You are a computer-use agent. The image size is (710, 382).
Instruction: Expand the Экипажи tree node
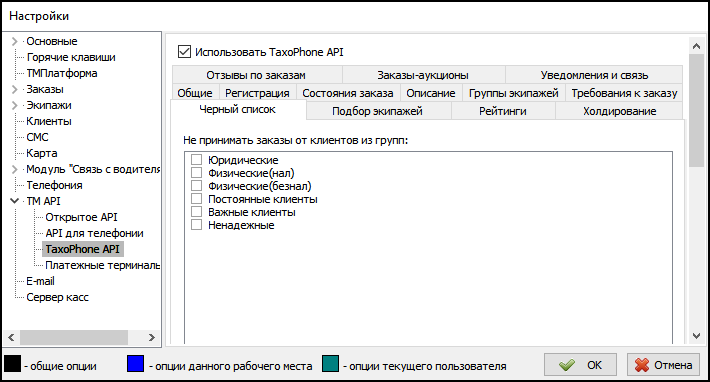click(x=14, y=105)
